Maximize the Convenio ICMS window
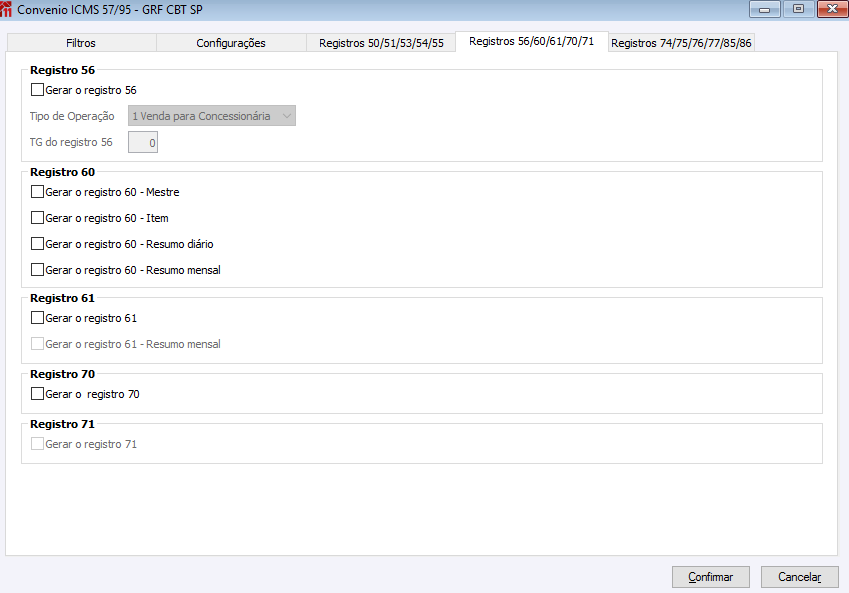 [798, 9]
